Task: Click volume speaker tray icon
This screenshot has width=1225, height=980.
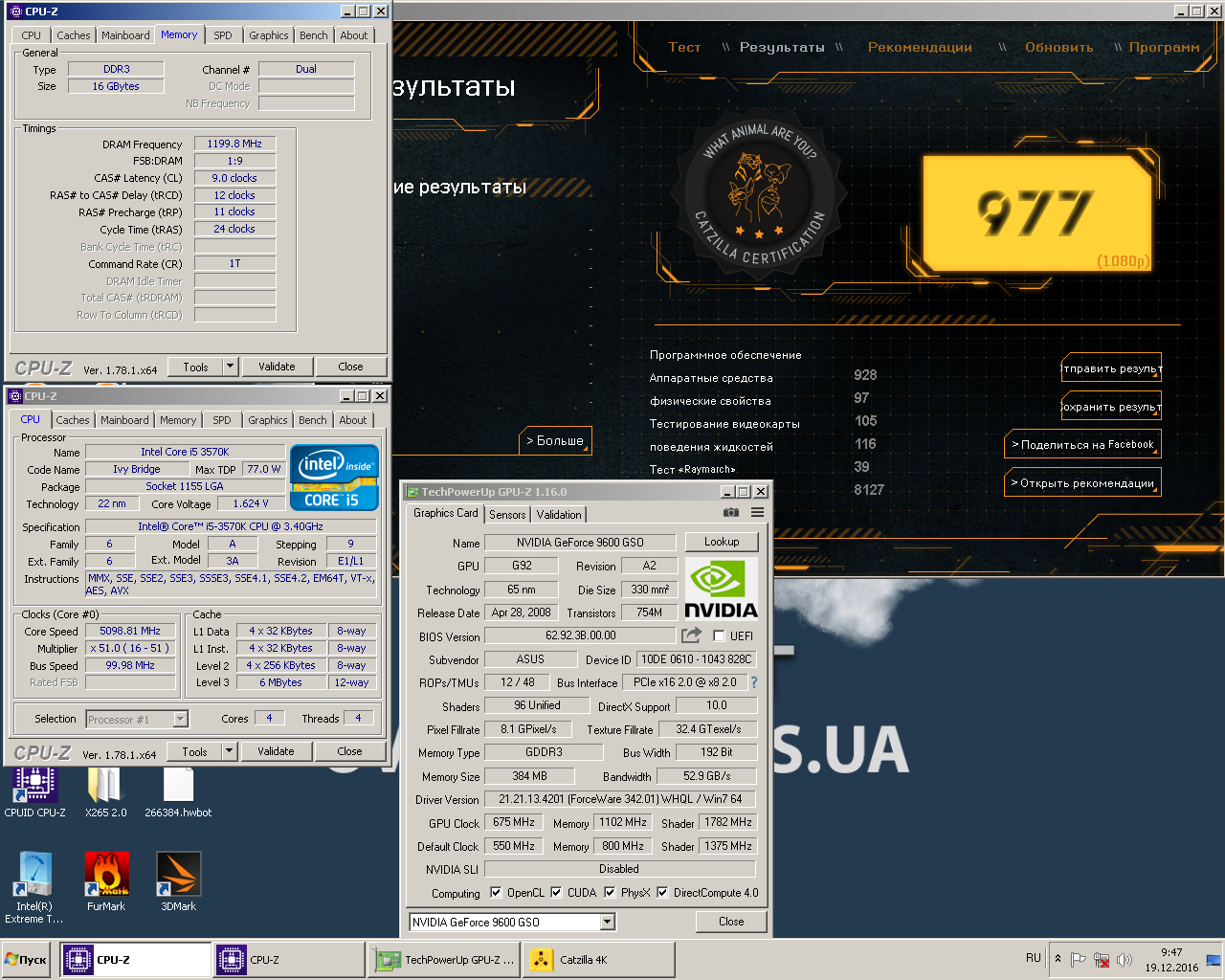Action: click(x=1125, y=960)
